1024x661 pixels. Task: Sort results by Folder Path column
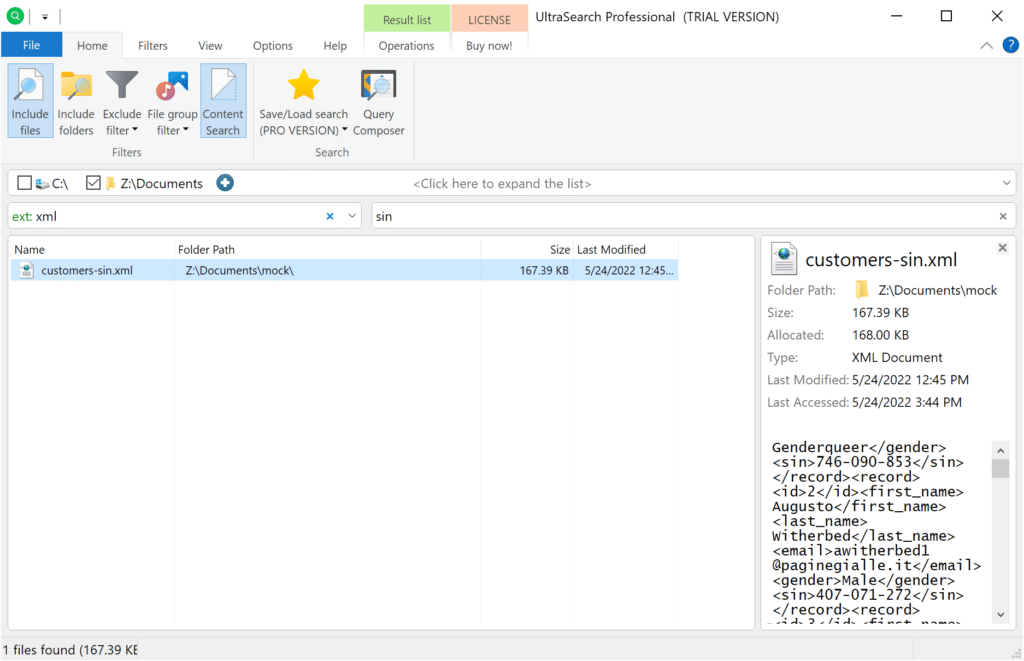pos(327,250)
